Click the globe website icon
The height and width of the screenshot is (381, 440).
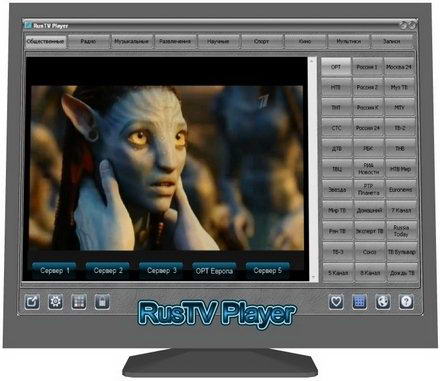tap(383, 302)
